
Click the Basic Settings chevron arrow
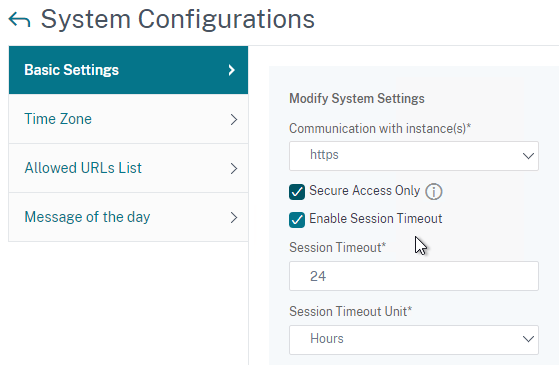(232, 70)
